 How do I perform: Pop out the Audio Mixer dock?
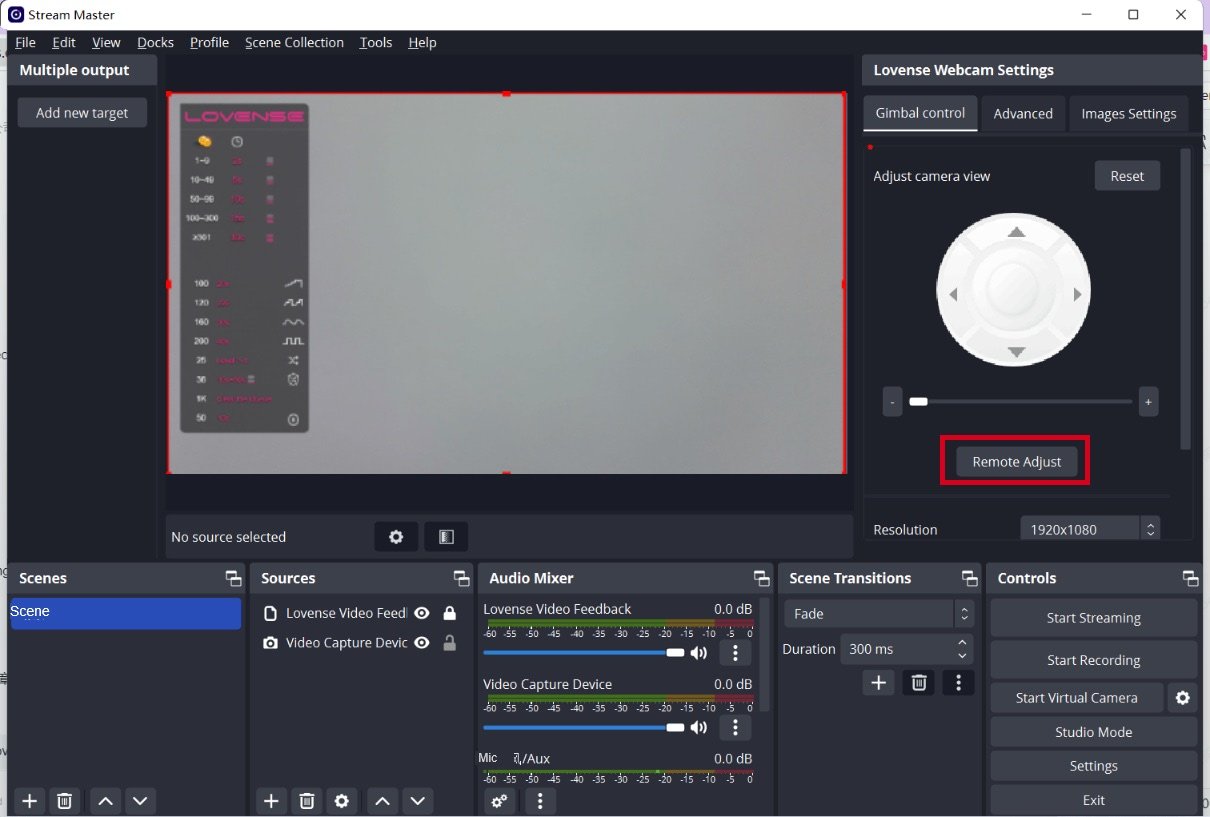pos(761,578)
